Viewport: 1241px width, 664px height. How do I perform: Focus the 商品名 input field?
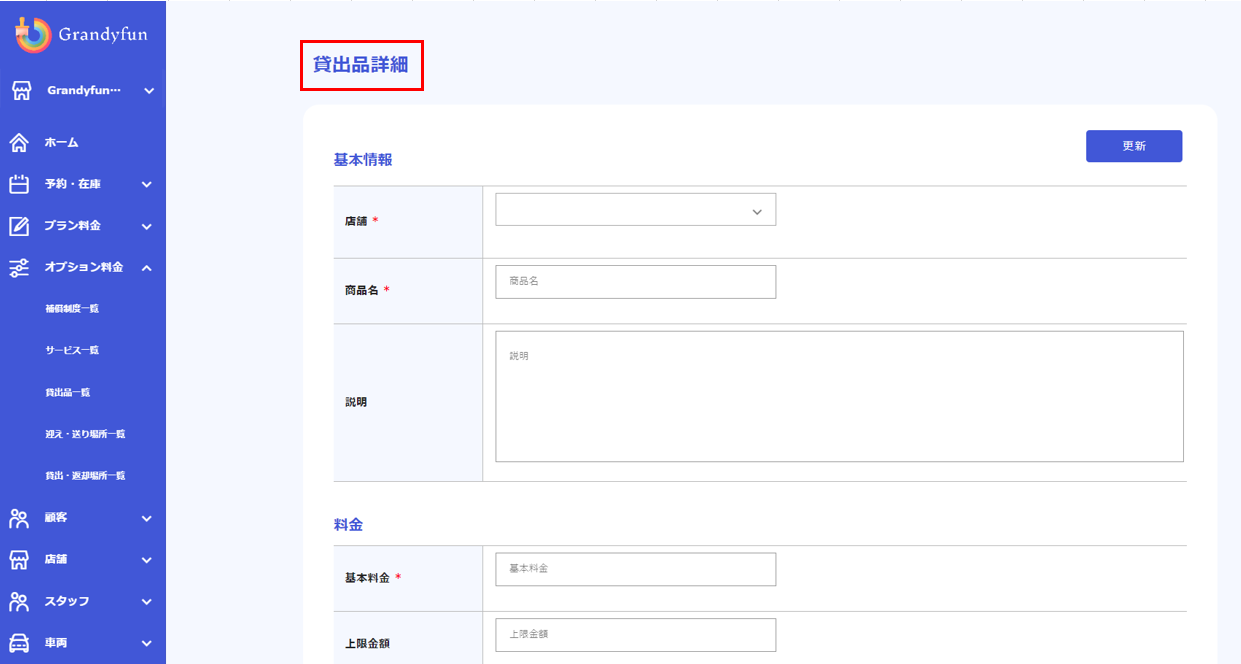point(635,282)
